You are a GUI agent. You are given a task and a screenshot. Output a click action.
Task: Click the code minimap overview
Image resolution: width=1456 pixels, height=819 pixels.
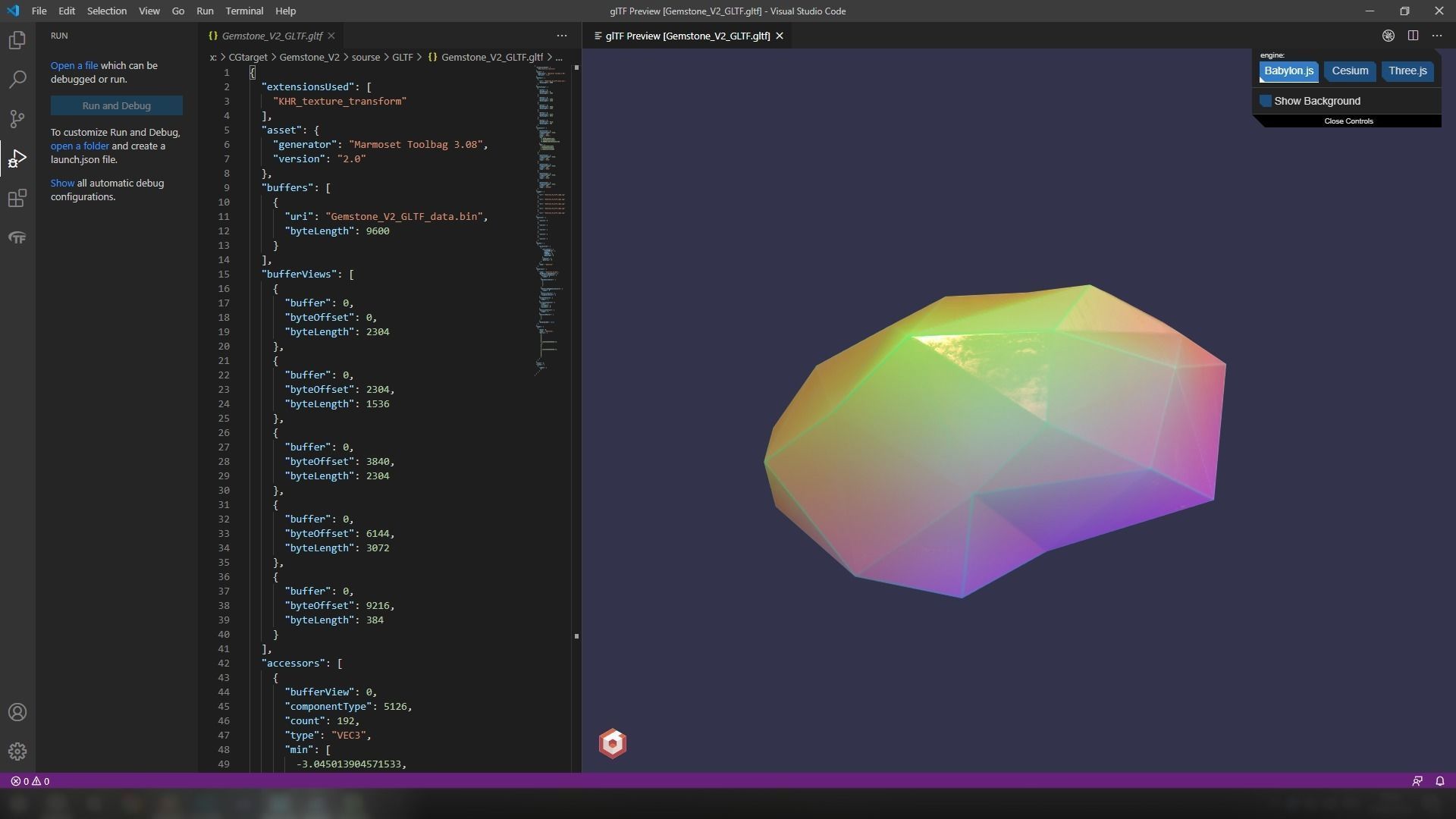pos(551,190)
